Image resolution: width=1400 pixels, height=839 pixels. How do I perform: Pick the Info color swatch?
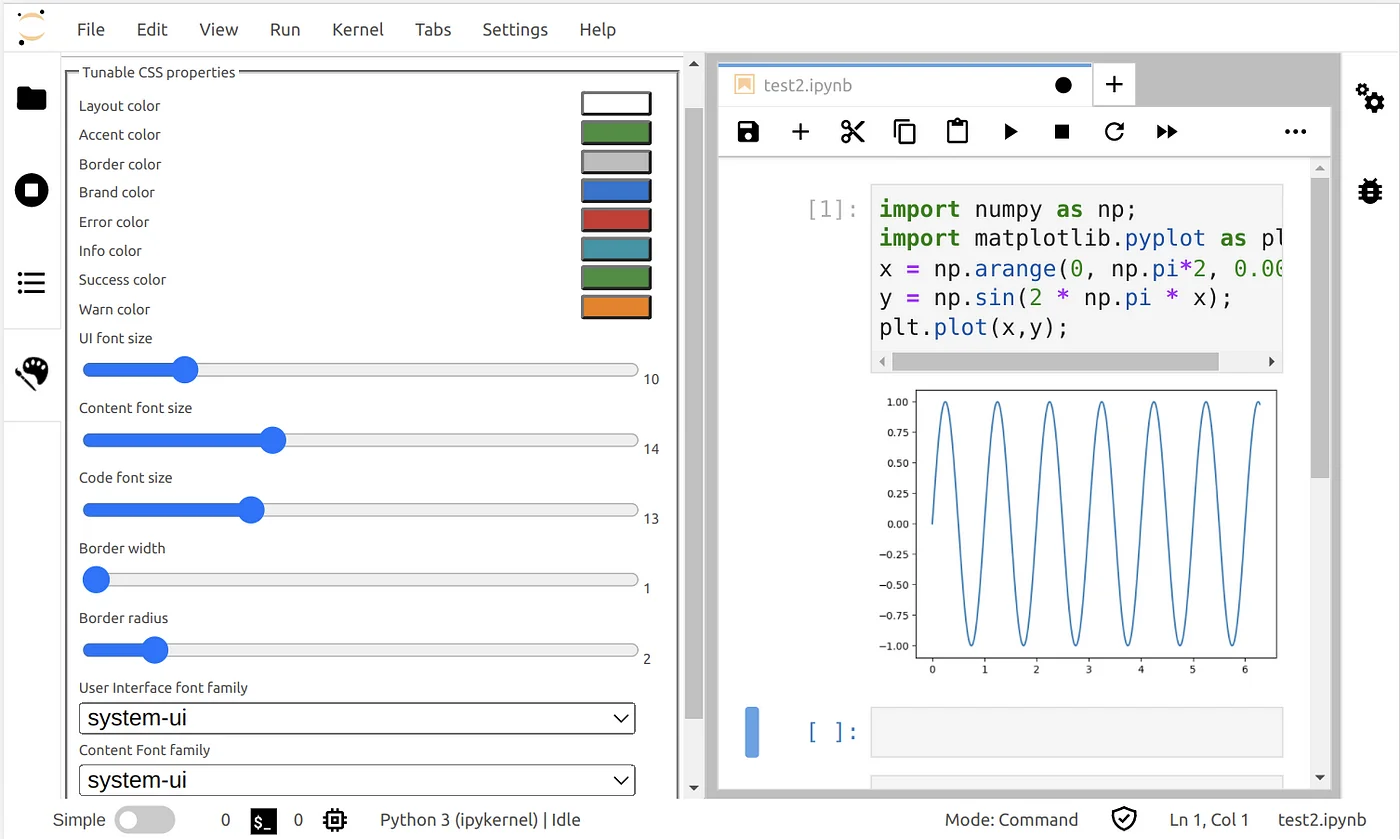[616, 249]
